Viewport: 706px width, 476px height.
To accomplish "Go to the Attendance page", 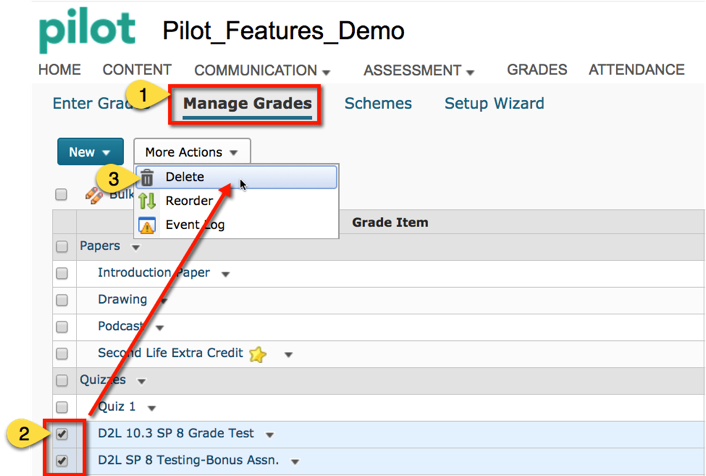I will click(x=636, y=70).
